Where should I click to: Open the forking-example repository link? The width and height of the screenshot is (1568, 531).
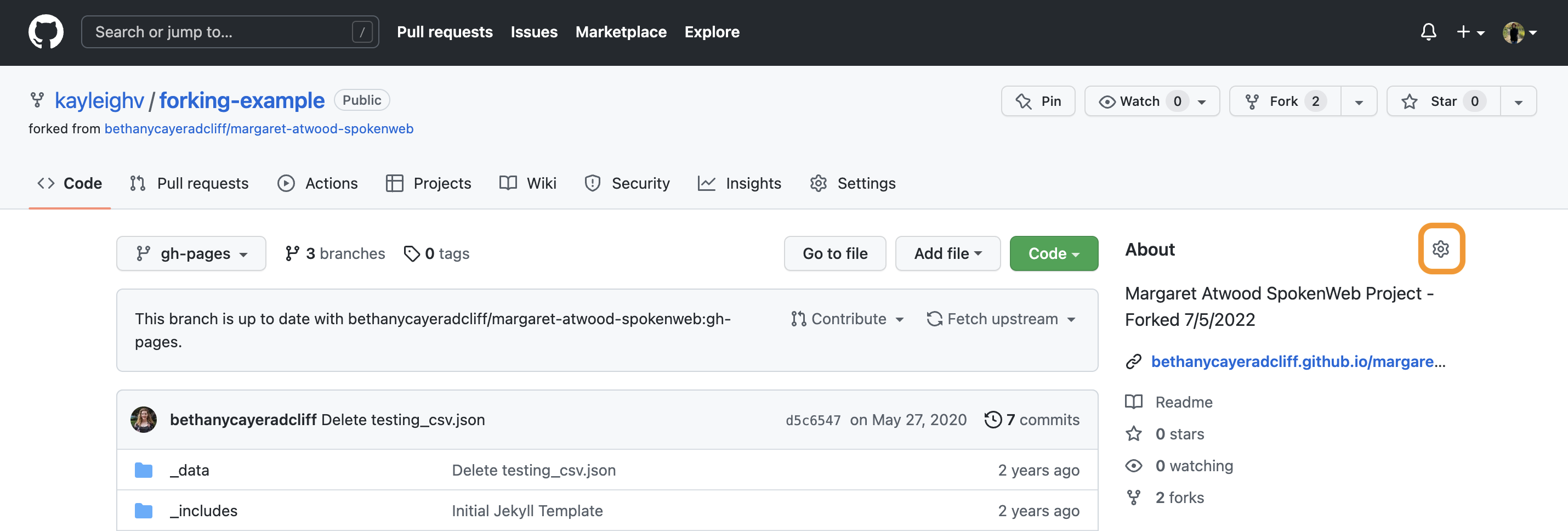(x=242, y=100)
